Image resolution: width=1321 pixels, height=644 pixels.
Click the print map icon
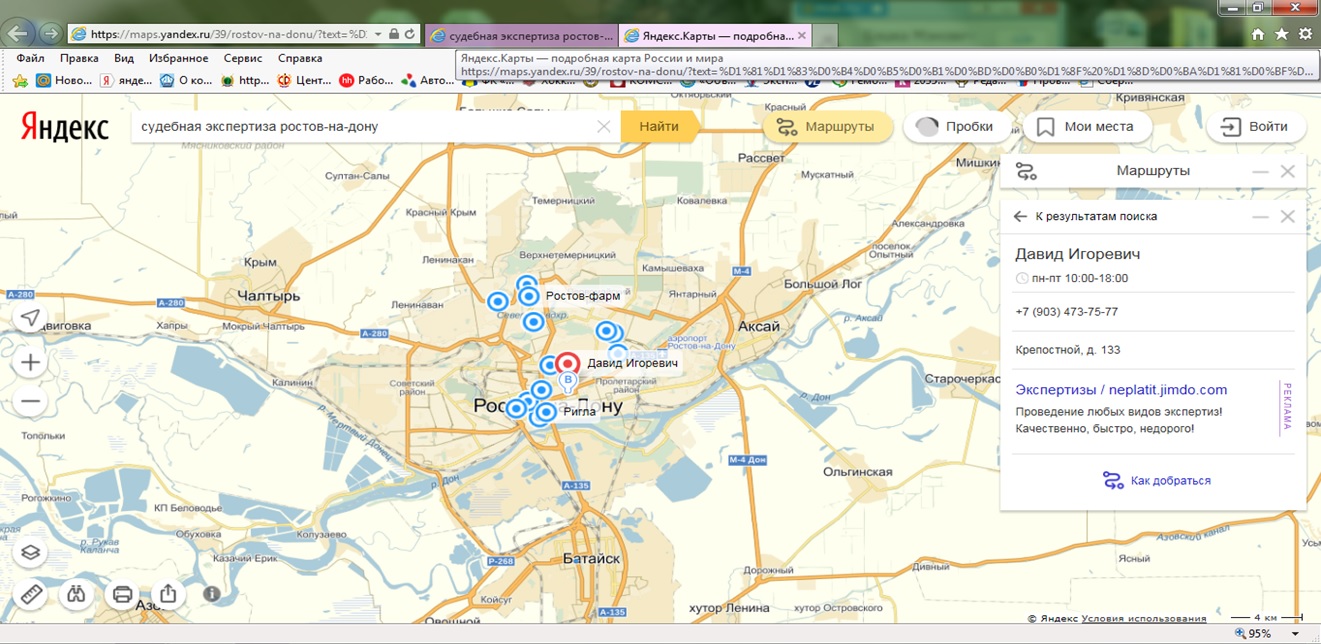pos(123,594)
